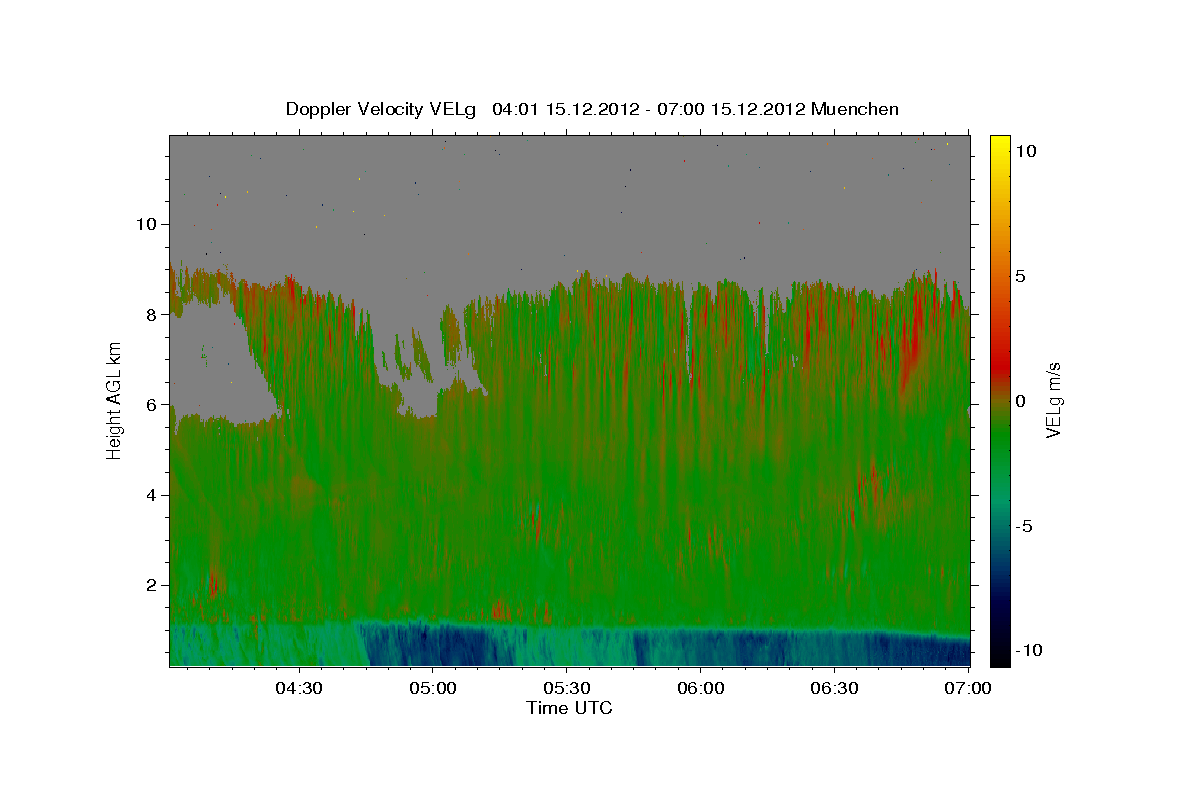Click the height axis label 8

[153, 314]
